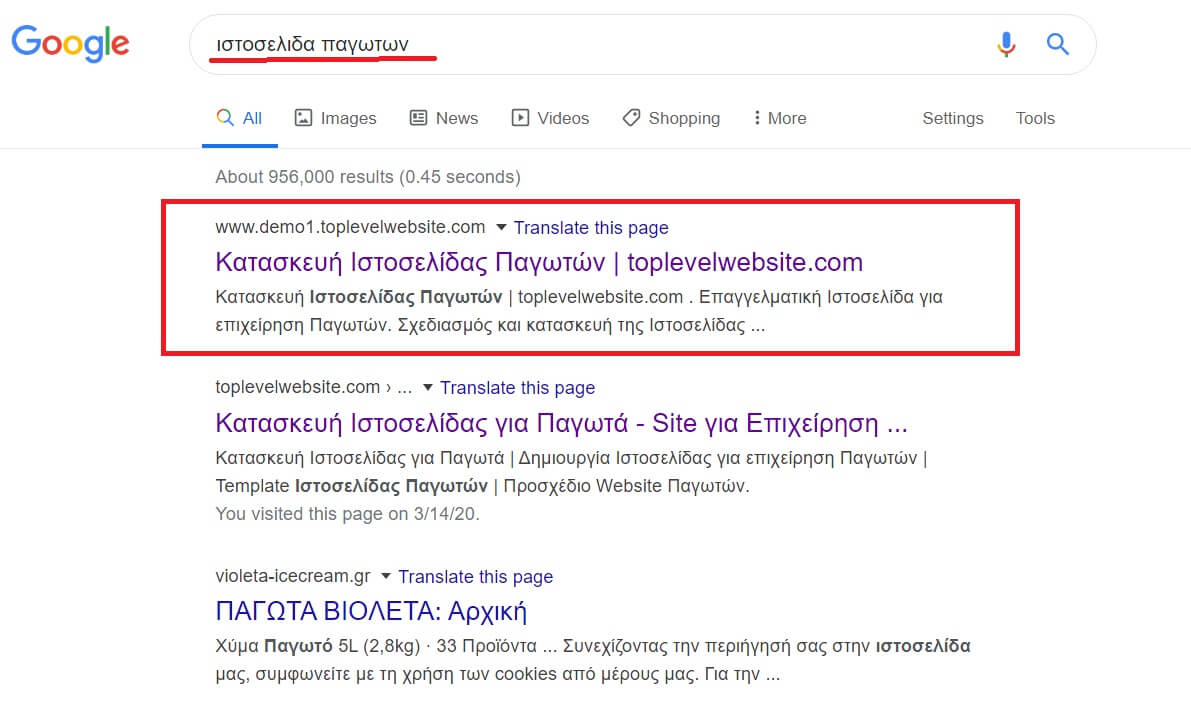Screen dimensions: 1191x711
Task: Click the Google logo
Action: (70, 43)
